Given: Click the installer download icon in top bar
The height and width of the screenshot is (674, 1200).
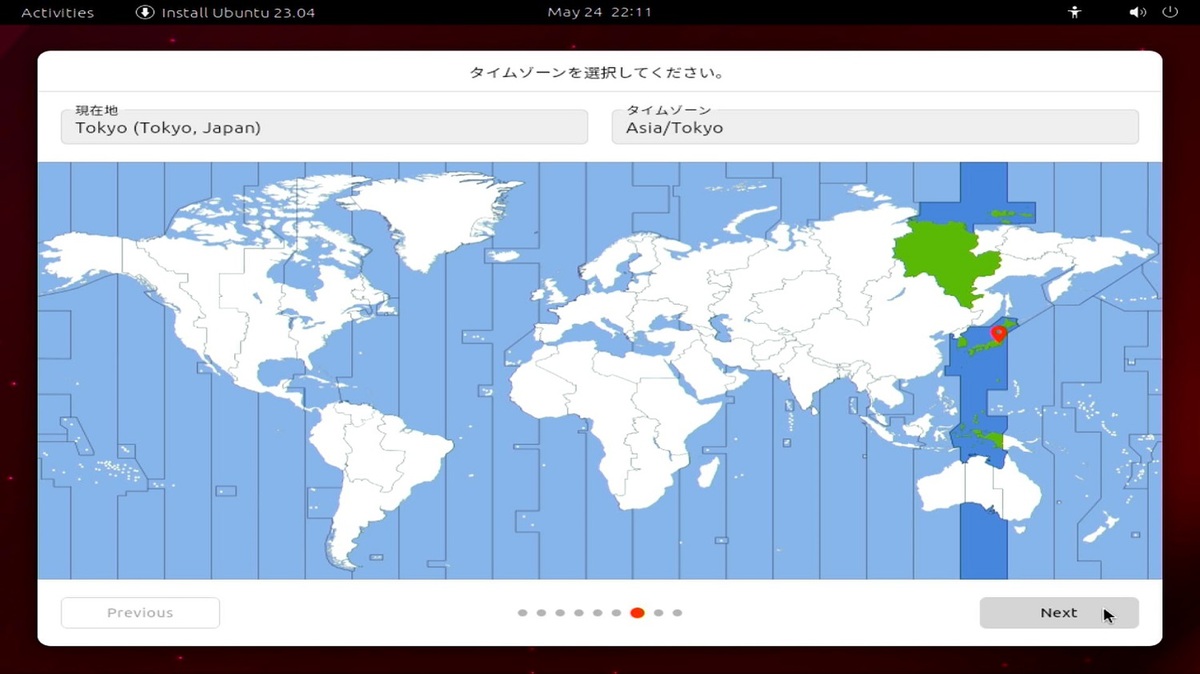Looking at the screenshot, I should tap(145, 13).
